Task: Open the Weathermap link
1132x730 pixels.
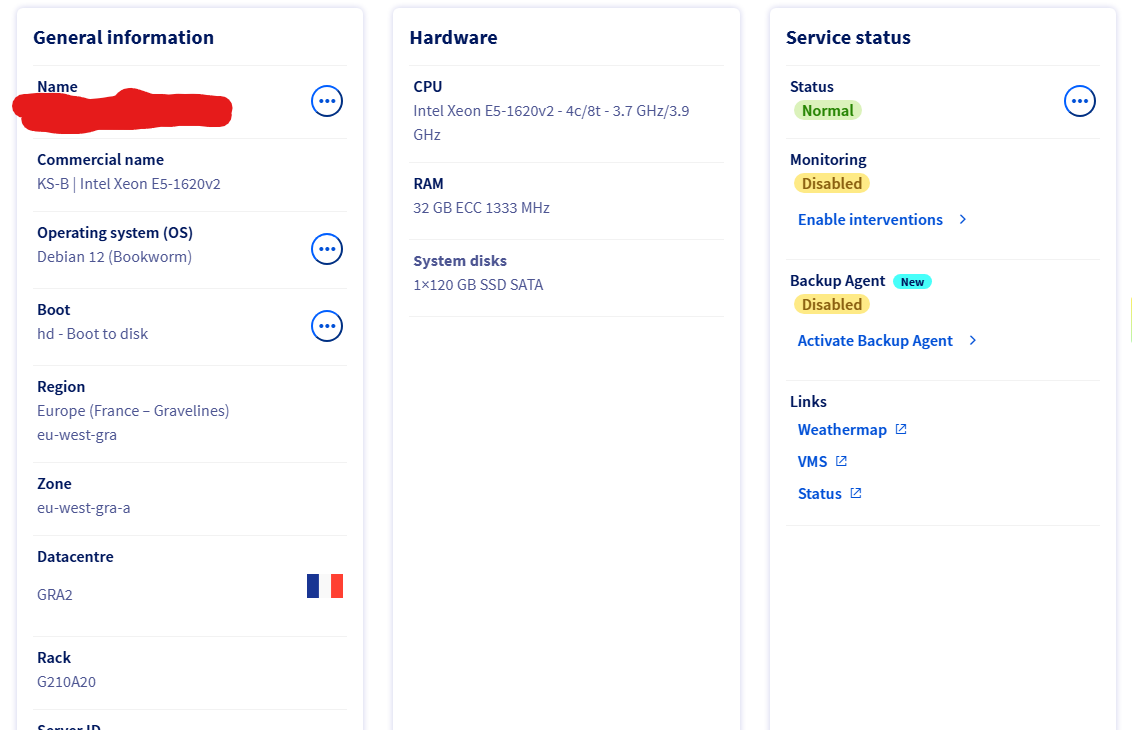Action: (x=842, y=430)
